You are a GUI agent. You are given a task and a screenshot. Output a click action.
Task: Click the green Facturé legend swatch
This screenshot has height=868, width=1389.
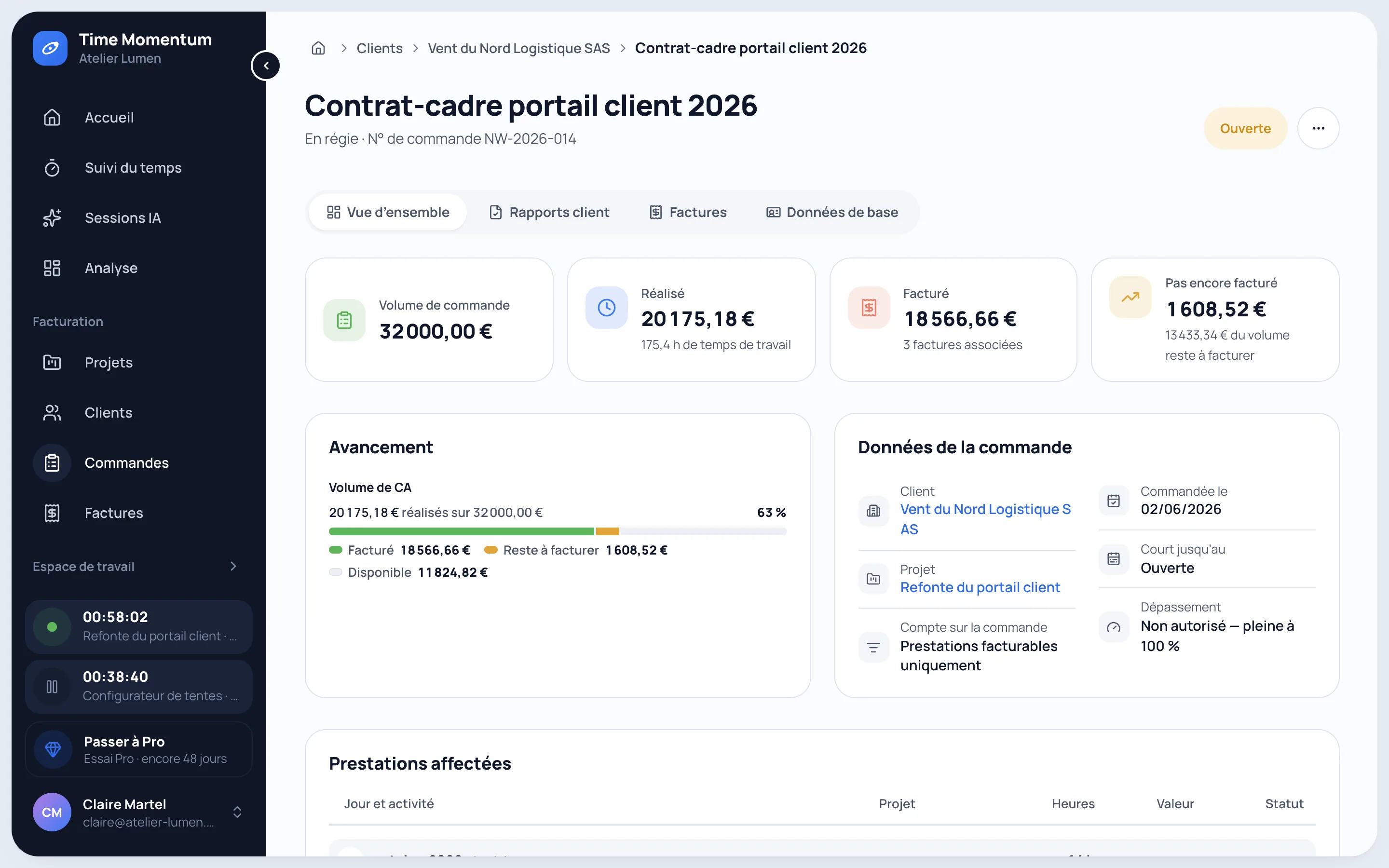[335, 550]
